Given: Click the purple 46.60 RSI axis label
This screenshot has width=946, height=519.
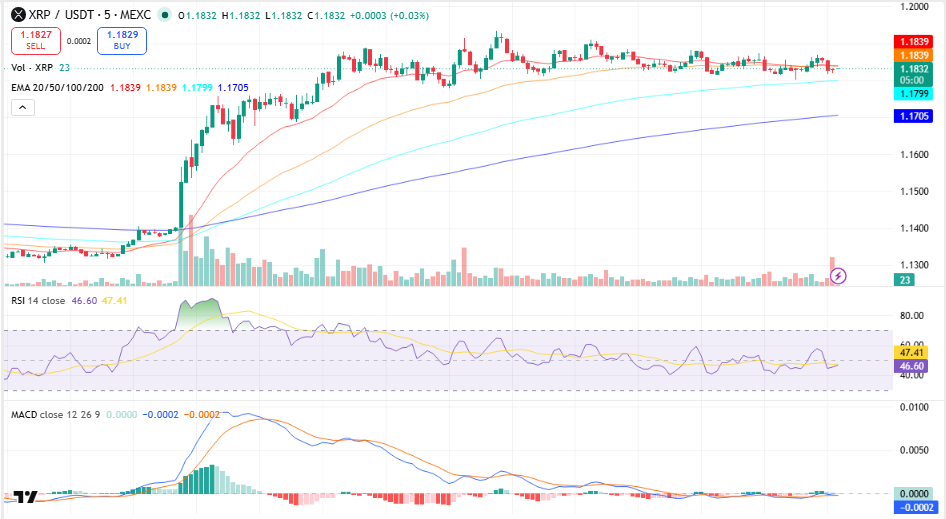Looking at the screenshot, I should (911, 366).
